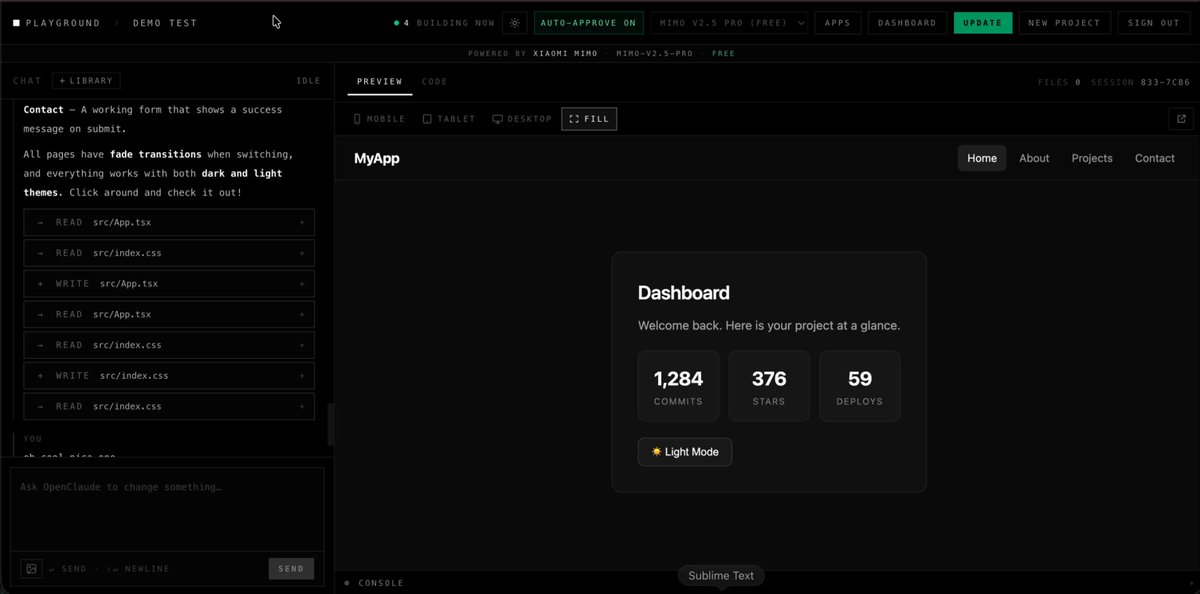Screen dimensions: 1200x594
Task: Click the Apps button
Action: click(x=838, y=23)
